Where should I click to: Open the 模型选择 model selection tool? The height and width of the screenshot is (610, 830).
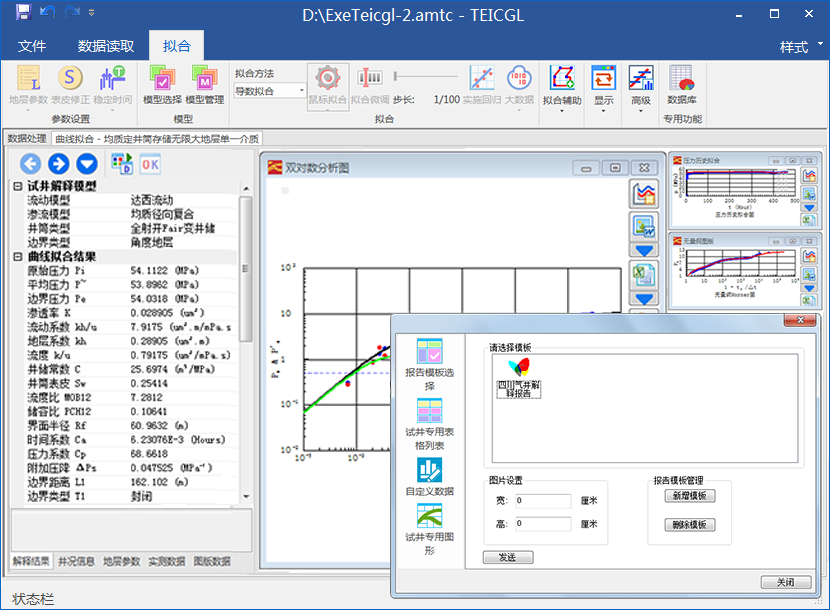click(162, 85)
